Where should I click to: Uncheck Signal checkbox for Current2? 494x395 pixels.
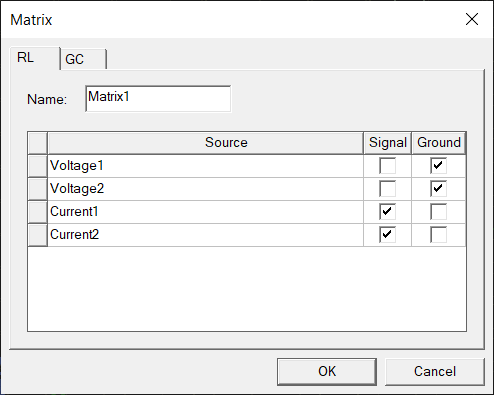point(387,235)
